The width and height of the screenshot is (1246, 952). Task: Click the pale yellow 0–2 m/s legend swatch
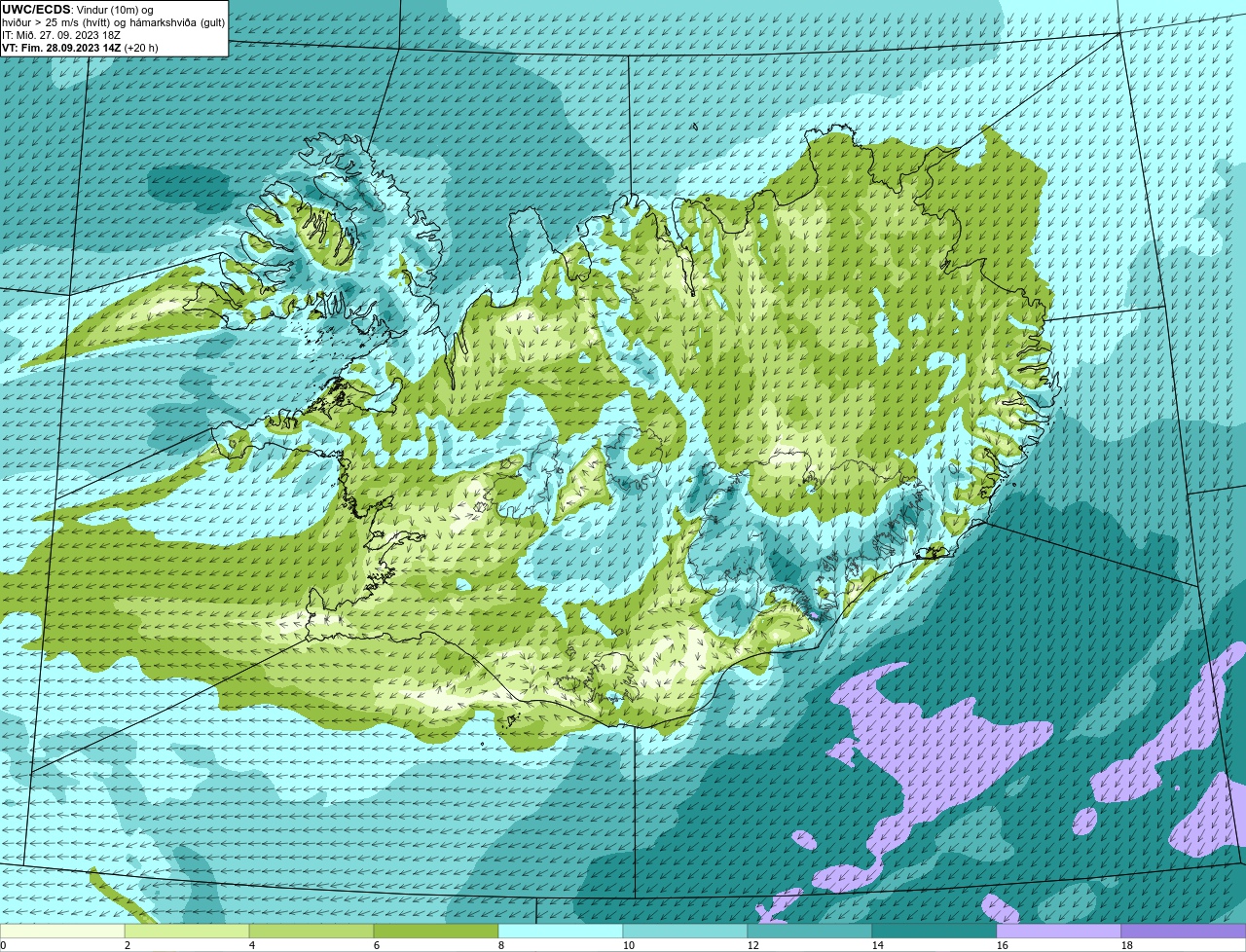[x=62, y=931]
